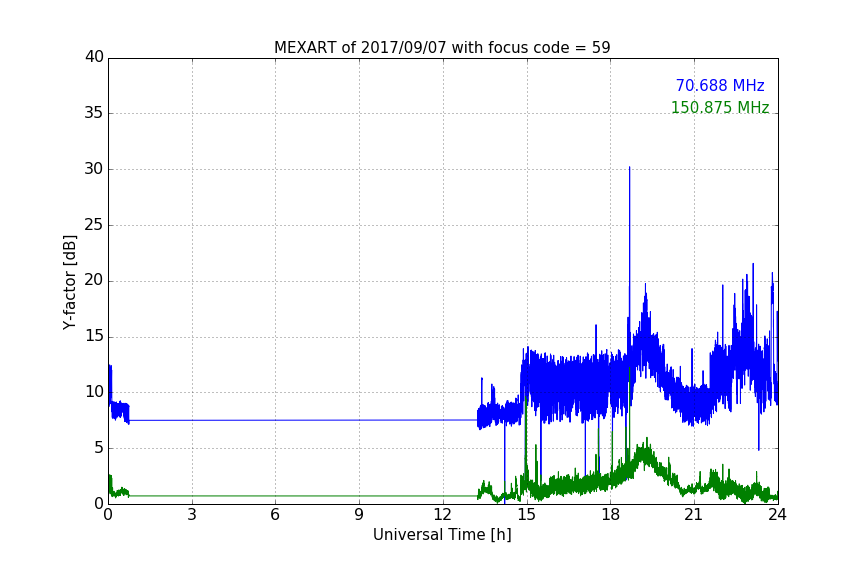Click the y-axis tick label 40
This screenshot has width=864, height=576.
click(94, 57)
